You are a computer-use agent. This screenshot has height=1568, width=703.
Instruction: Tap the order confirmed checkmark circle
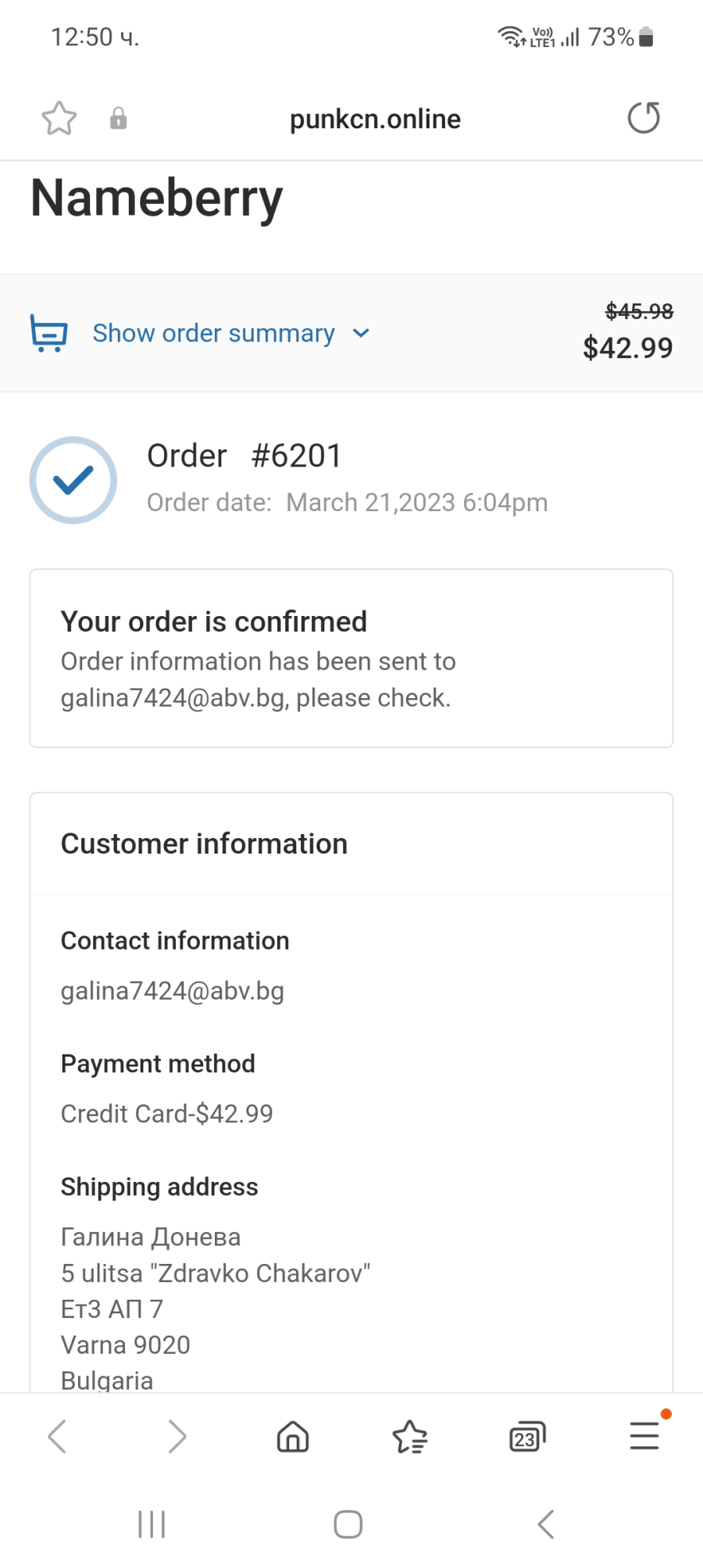pos(73,480)
